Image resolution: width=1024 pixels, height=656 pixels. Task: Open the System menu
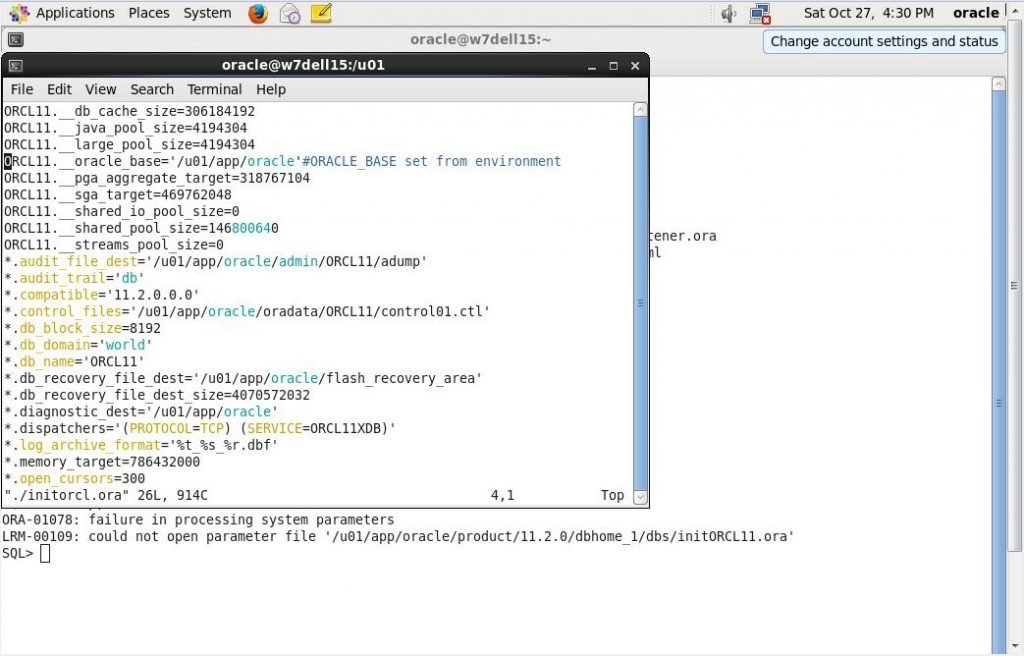(x=206, y=13)
